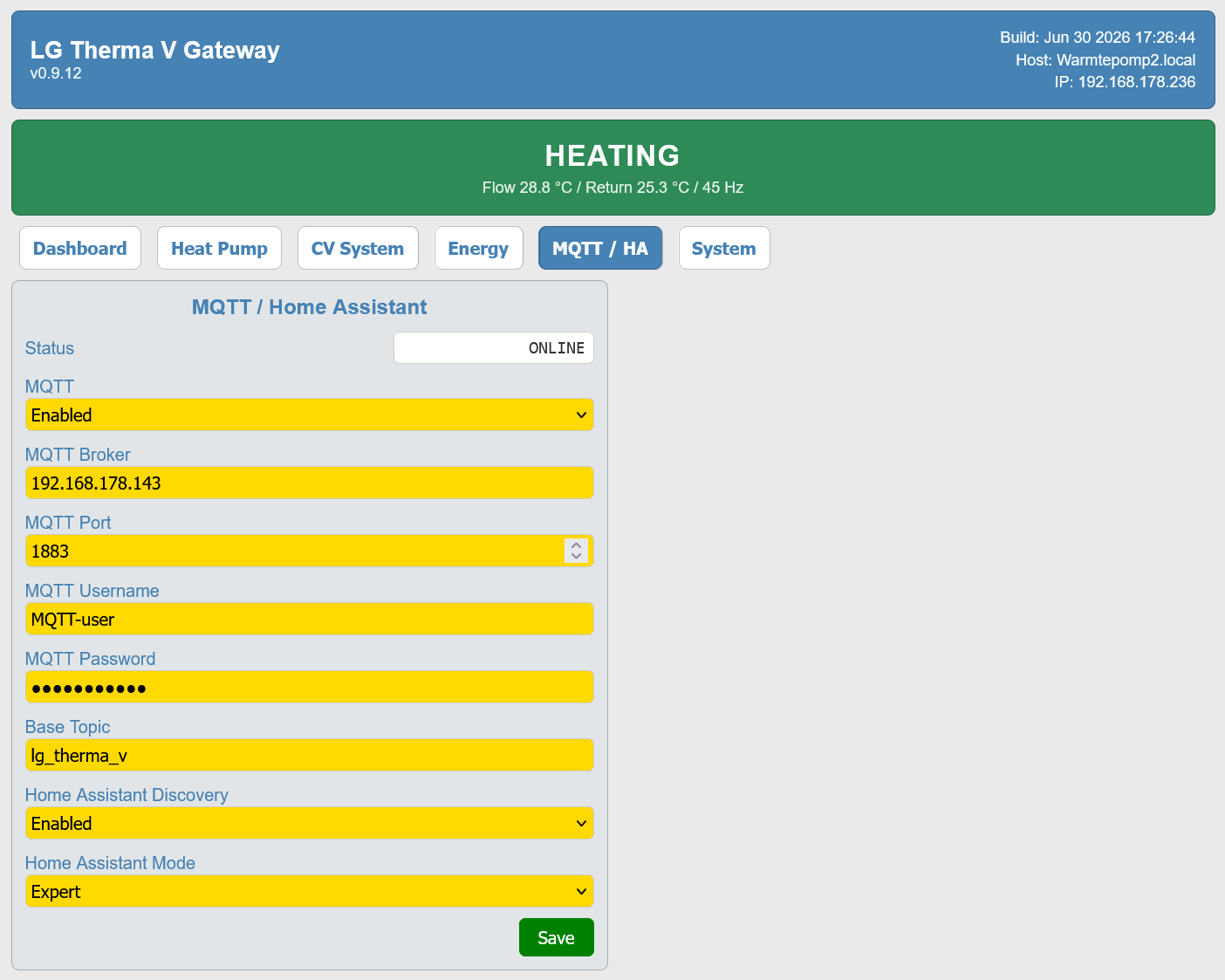Viewport: 1225px width, 980px height.
Task: Click the Status label
Action: point(50,348)
